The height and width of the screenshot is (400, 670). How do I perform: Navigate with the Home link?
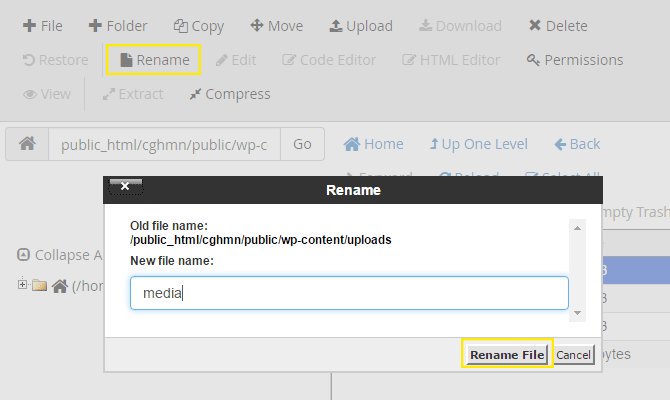coord(373,144)
